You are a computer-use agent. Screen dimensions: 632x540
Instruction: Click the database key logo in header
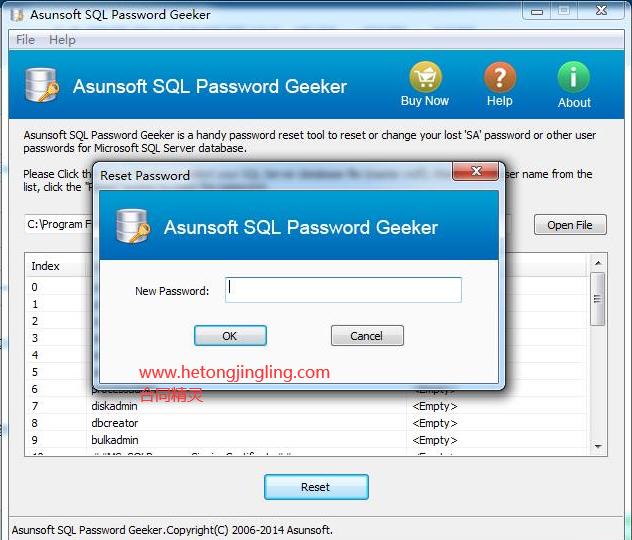point(42,85)
